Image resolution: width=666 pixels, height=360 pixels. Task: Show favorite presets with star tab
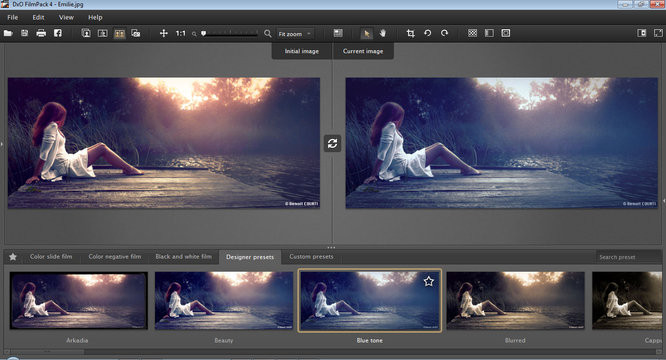tap(13, 257)
